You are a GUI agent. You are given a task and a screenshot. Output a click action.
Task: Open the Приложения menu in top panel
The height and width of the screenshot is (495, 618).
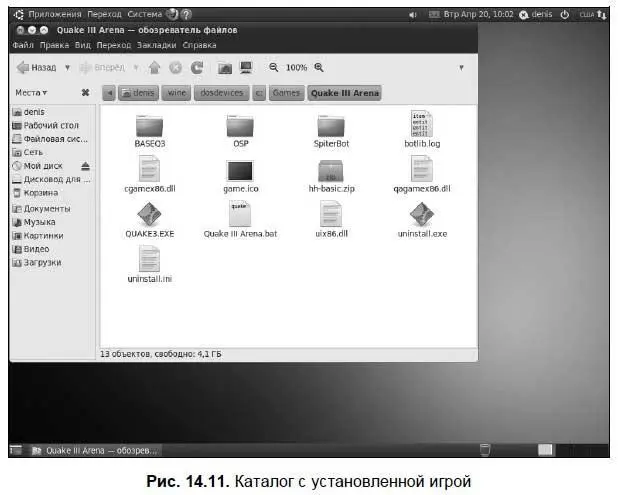tap(53, 15)
